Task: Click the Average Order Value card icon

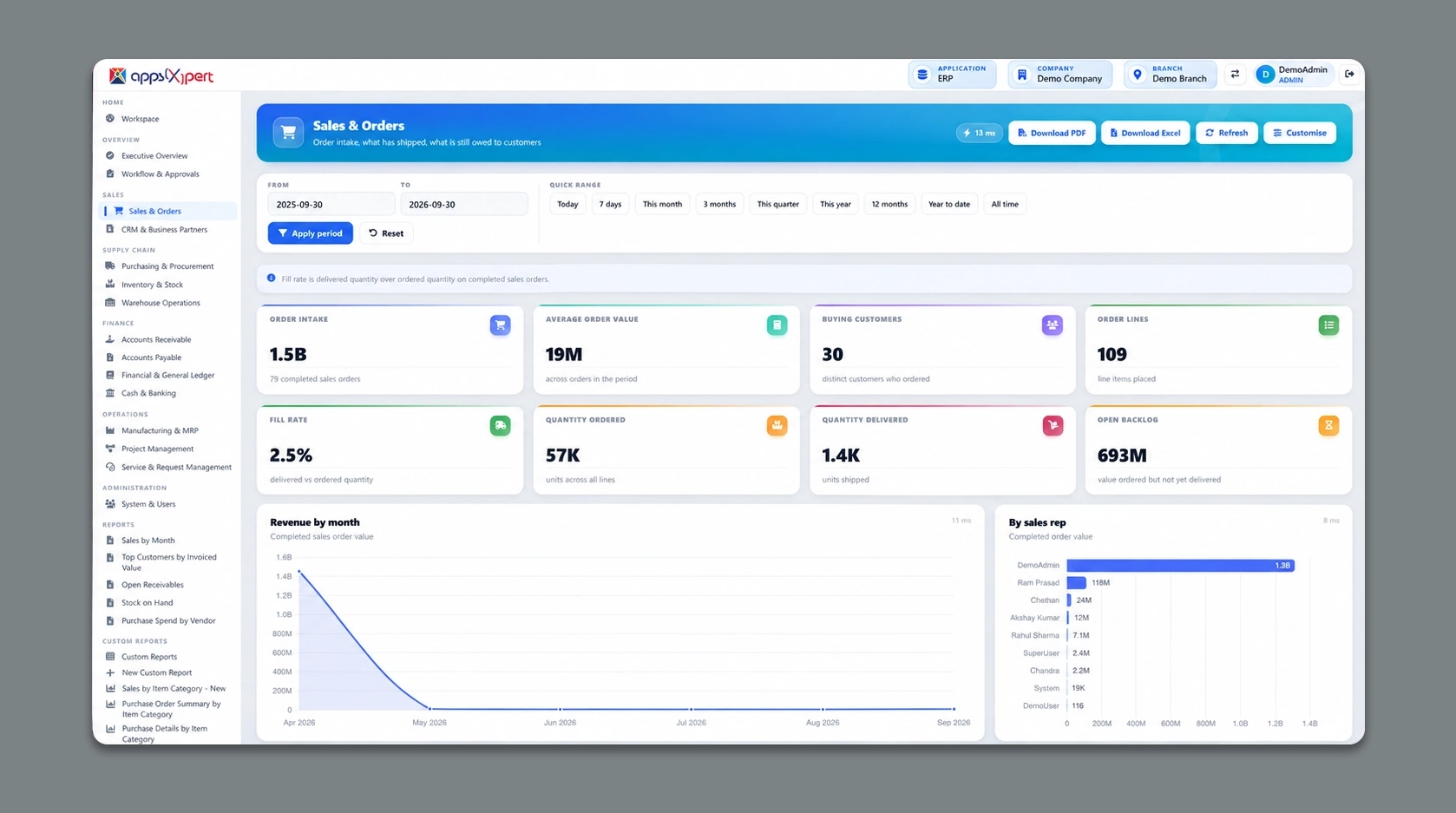Action: [x=777, y=325]
